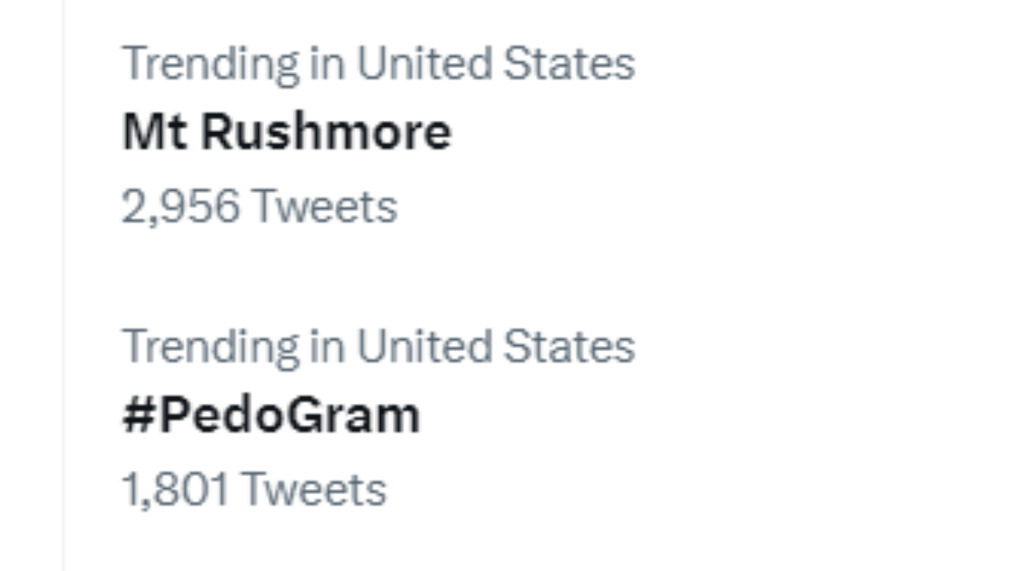Click the trends panel left border line
Viewport: 1024px width, 571px height.
(x=64, y=286)
